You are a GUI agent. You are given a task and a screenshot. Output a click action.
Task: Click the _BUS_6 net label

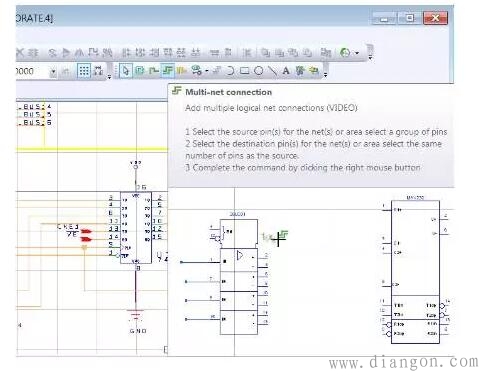point(34,122)
